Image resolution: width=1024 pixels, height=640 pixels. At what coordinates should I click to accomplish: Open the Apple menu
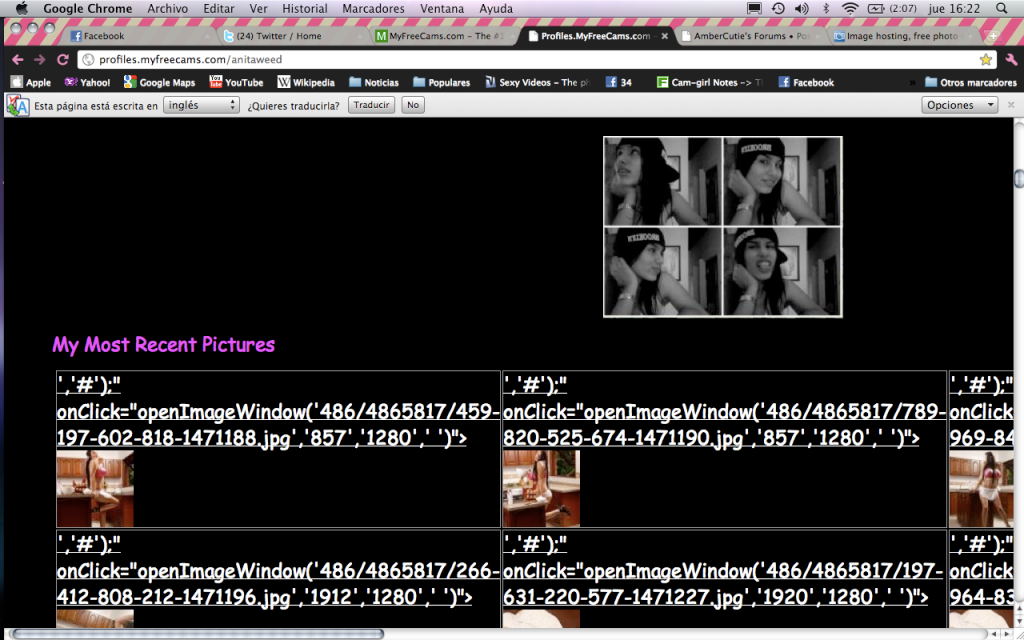pyautogui.click(x=22, y=8)
